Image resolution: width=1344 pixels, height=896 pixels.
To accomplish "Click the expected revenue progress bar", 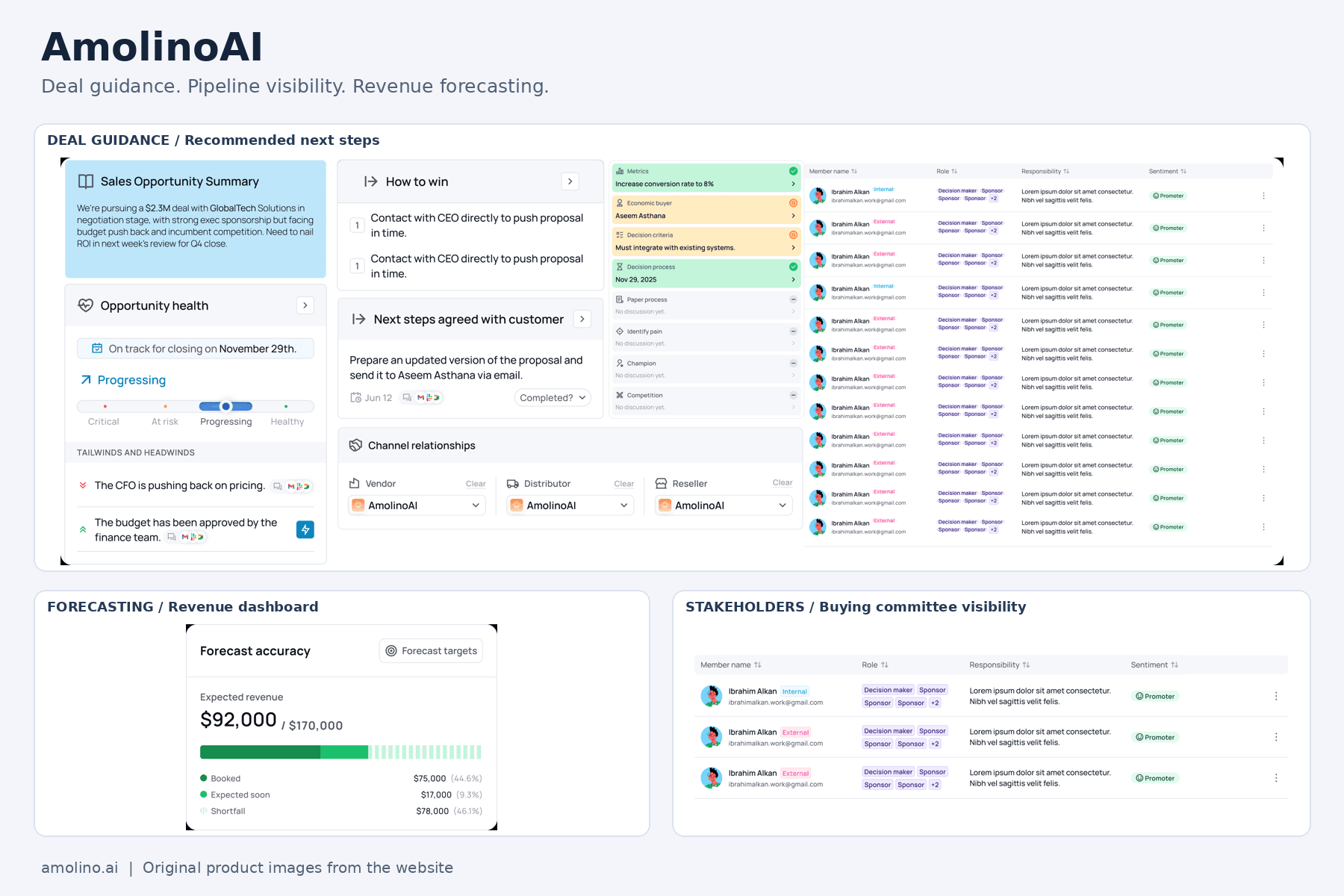I will (340, 752).
